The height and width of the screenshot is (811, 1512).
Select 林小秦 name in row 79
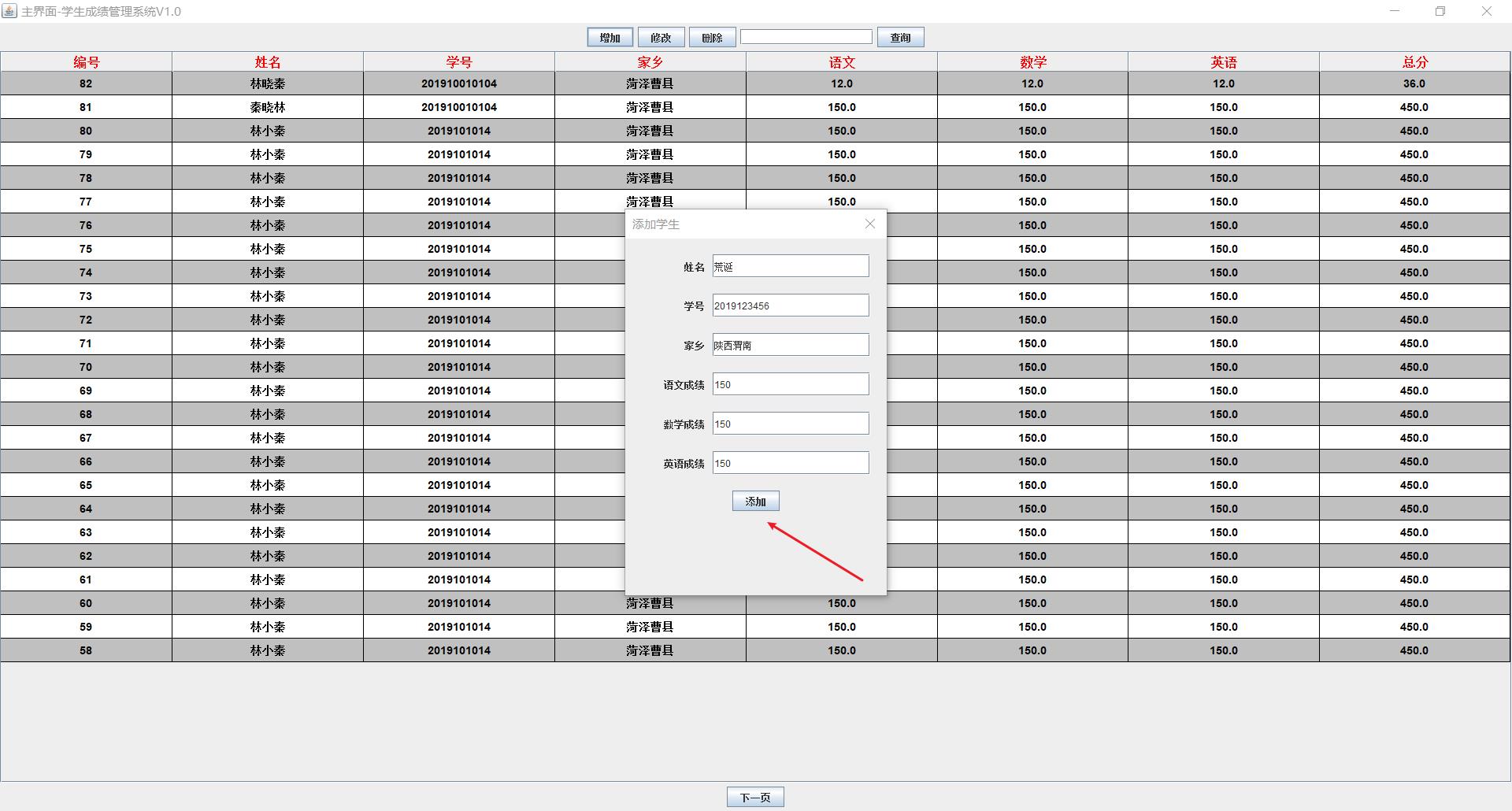coord(268,154)
